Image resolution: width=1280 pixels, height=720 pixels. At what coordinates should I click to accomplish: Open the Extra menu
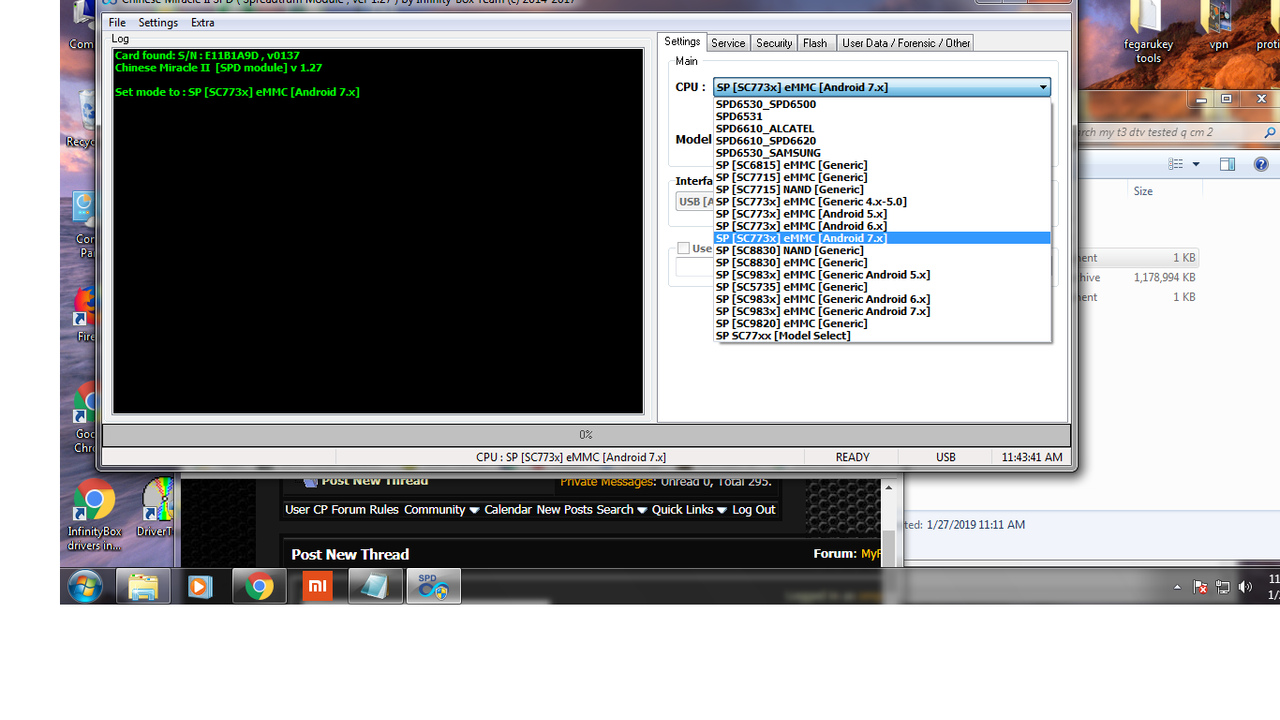(x=203, y=22)
